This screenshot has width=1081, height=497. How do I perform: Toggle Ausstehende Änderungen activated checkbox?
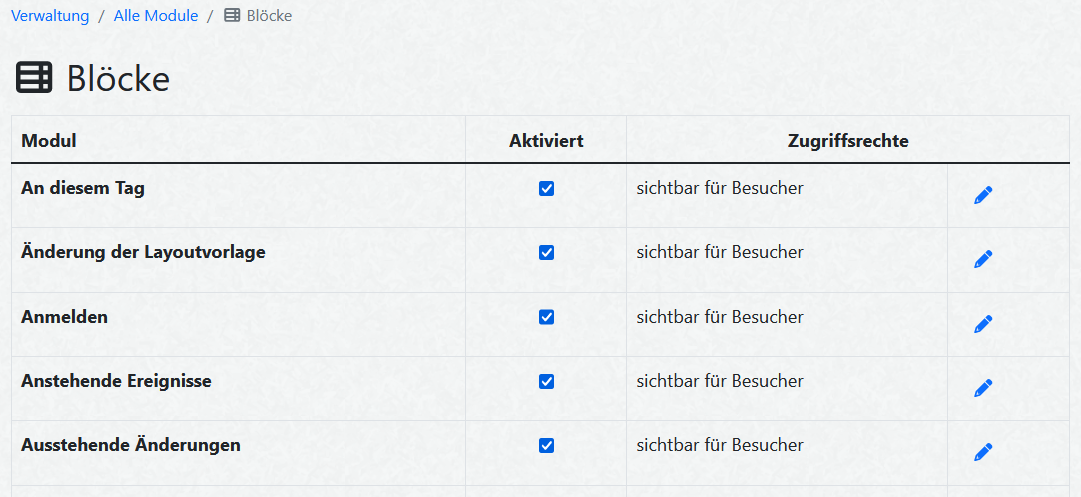pos(546,445)
